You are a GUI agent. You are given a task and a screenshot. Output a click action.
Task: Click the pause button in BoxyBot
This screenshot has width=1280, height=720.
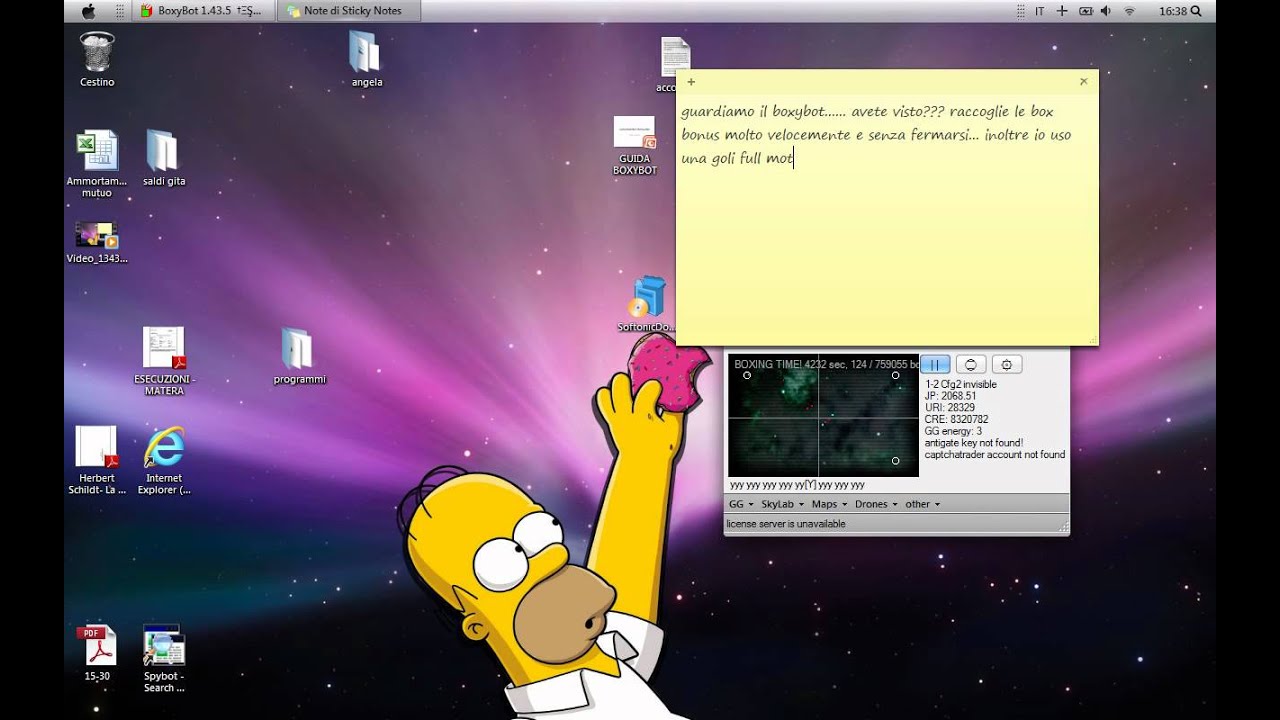[x=935, y=364]
